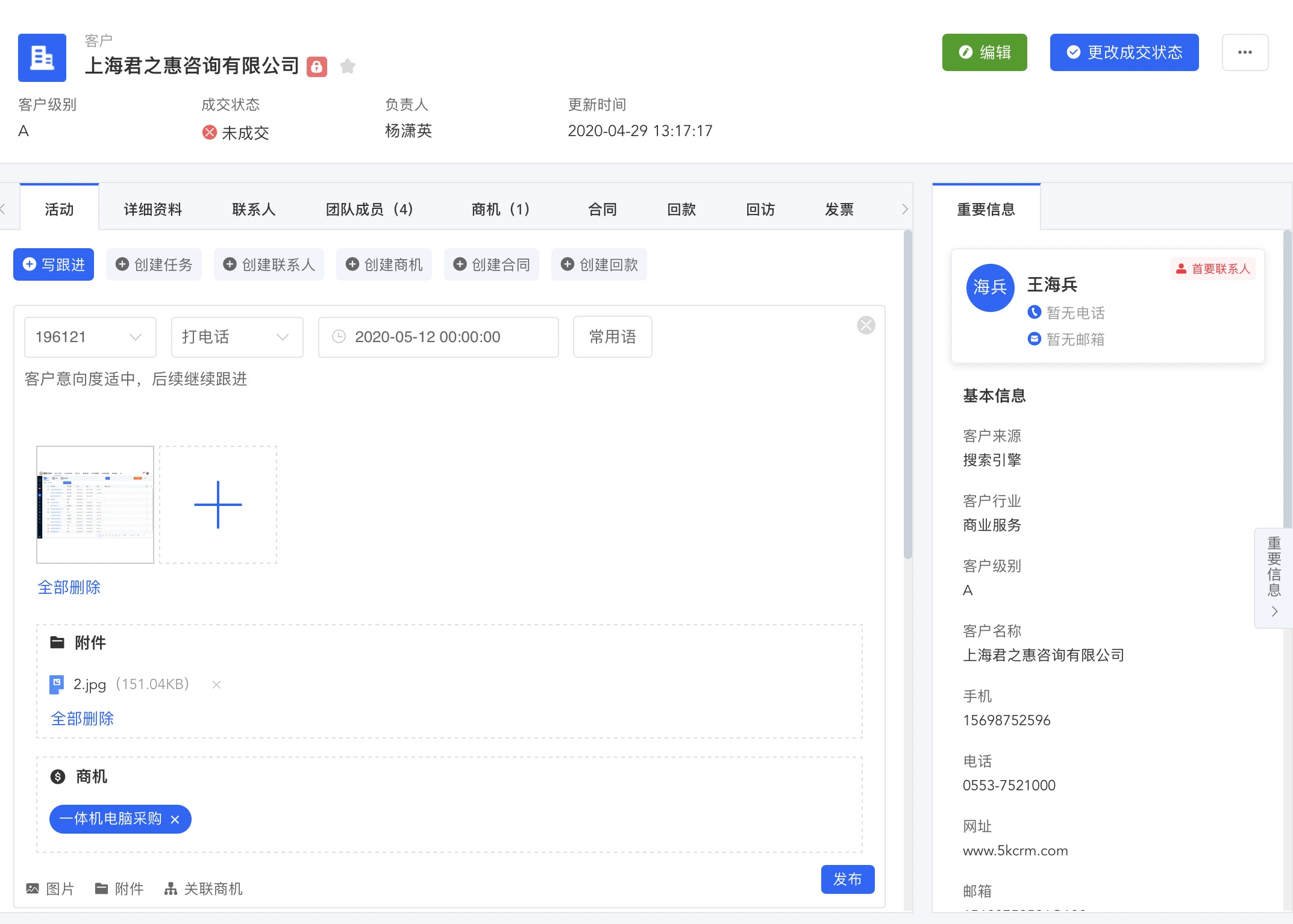Open the more options ellipsis menu
The height and width of the screenshot is (924, 1293).
(x=1244, y=52)
